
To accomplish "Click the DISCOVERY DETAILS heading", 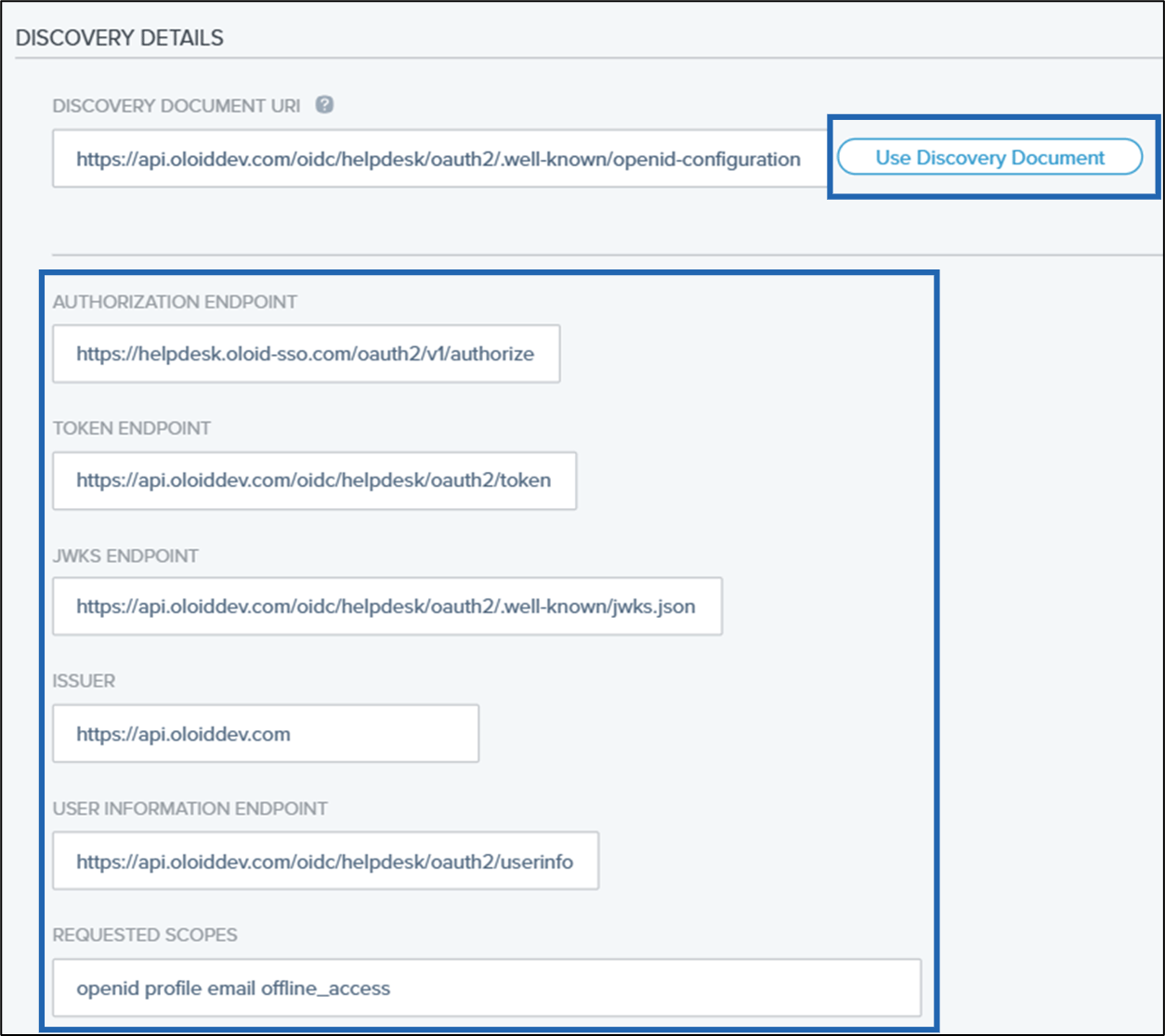I will (x=120, y=38).
